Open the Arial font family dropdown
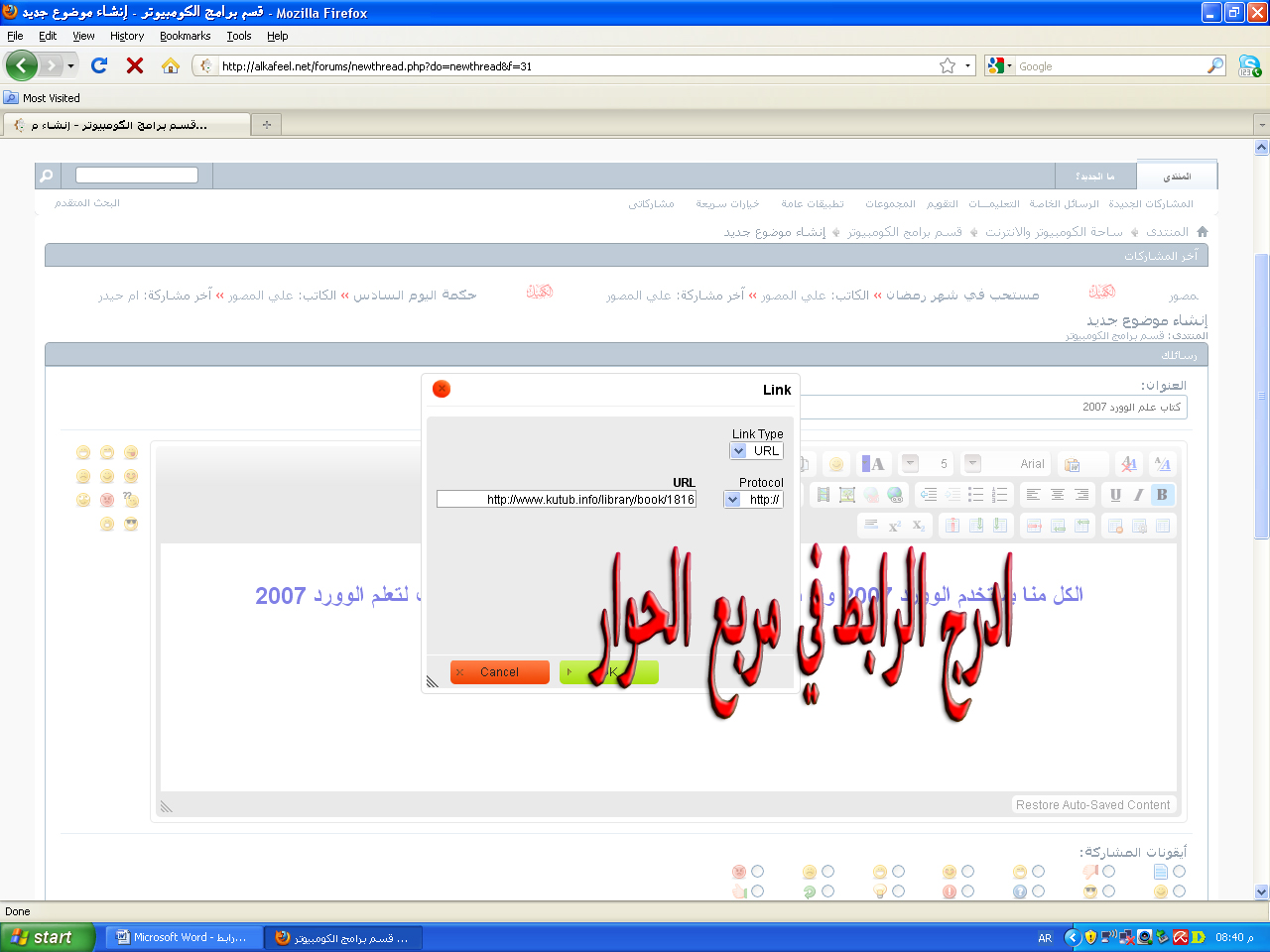 [x=973, y=464]
